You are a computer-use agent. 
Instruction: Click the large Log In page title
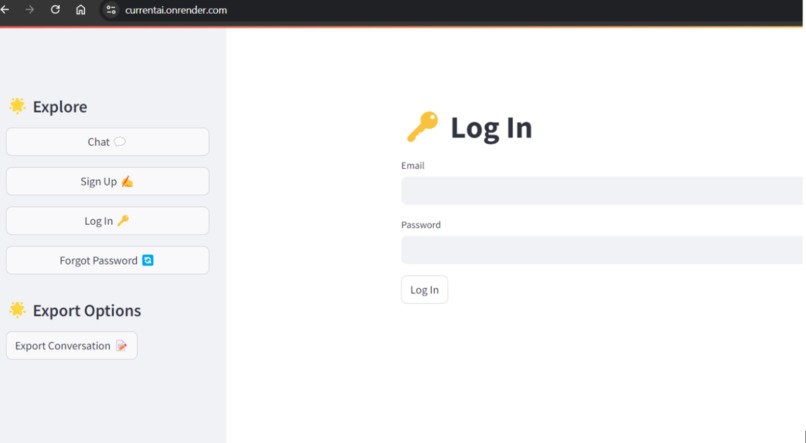[491, 127]
